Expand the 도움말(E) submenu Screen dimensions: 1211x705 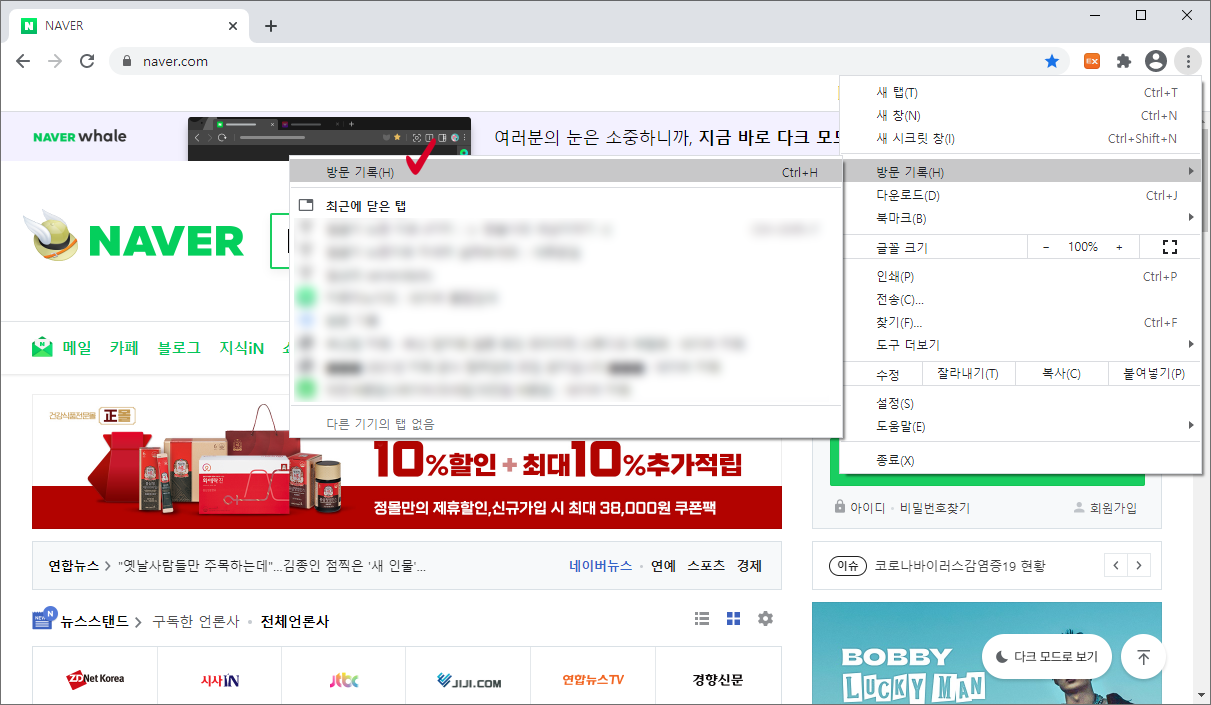(x=1021, y=426)
